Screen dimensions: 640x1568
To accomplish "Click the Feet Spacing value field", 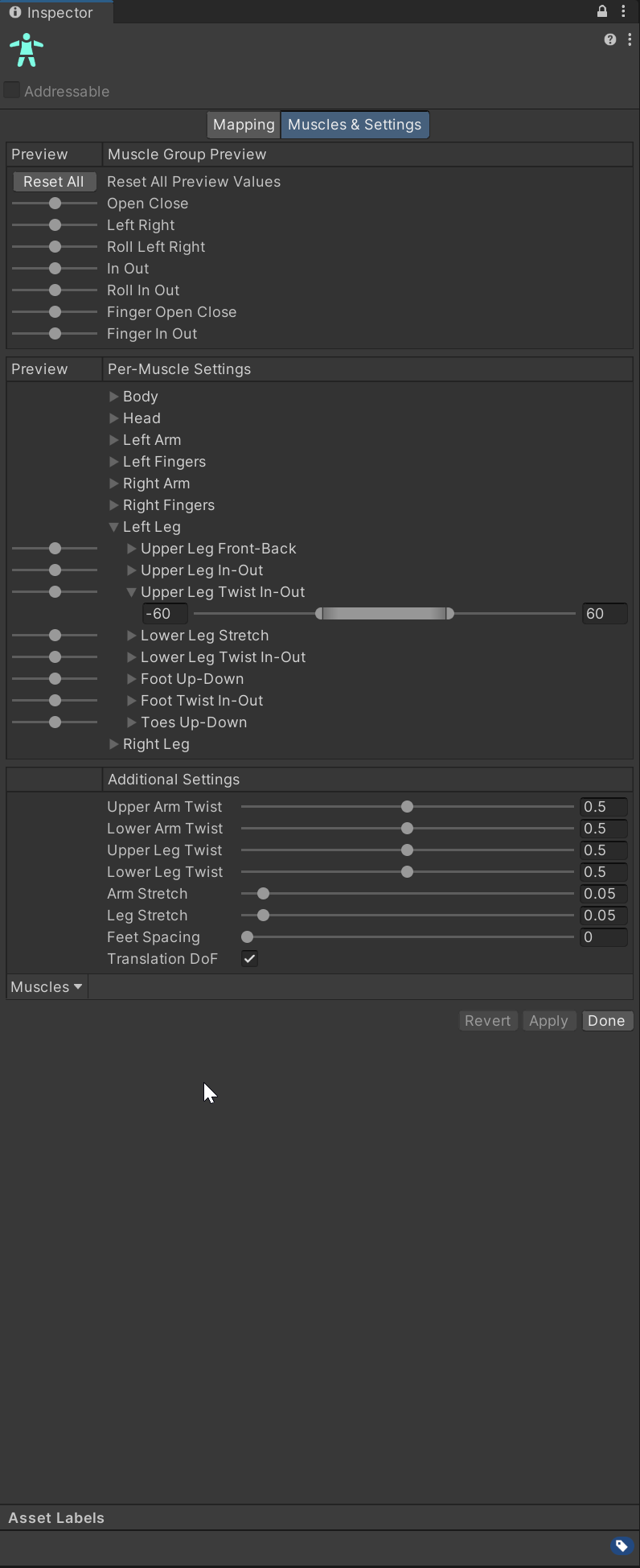I will point(603,937).
